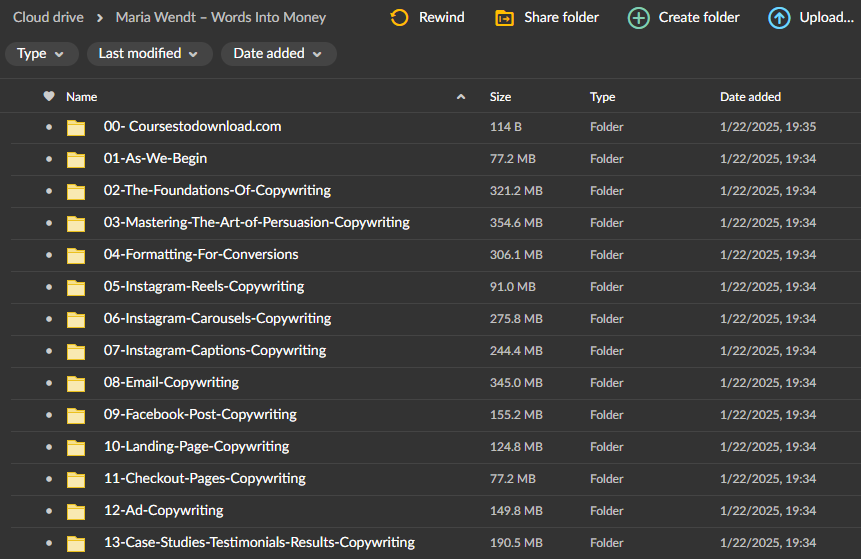This screenshot has height=559, width=861.
Task: Toggle favorite dot for 10-Landing-Page-Copywriting
Action: point(49,446)
